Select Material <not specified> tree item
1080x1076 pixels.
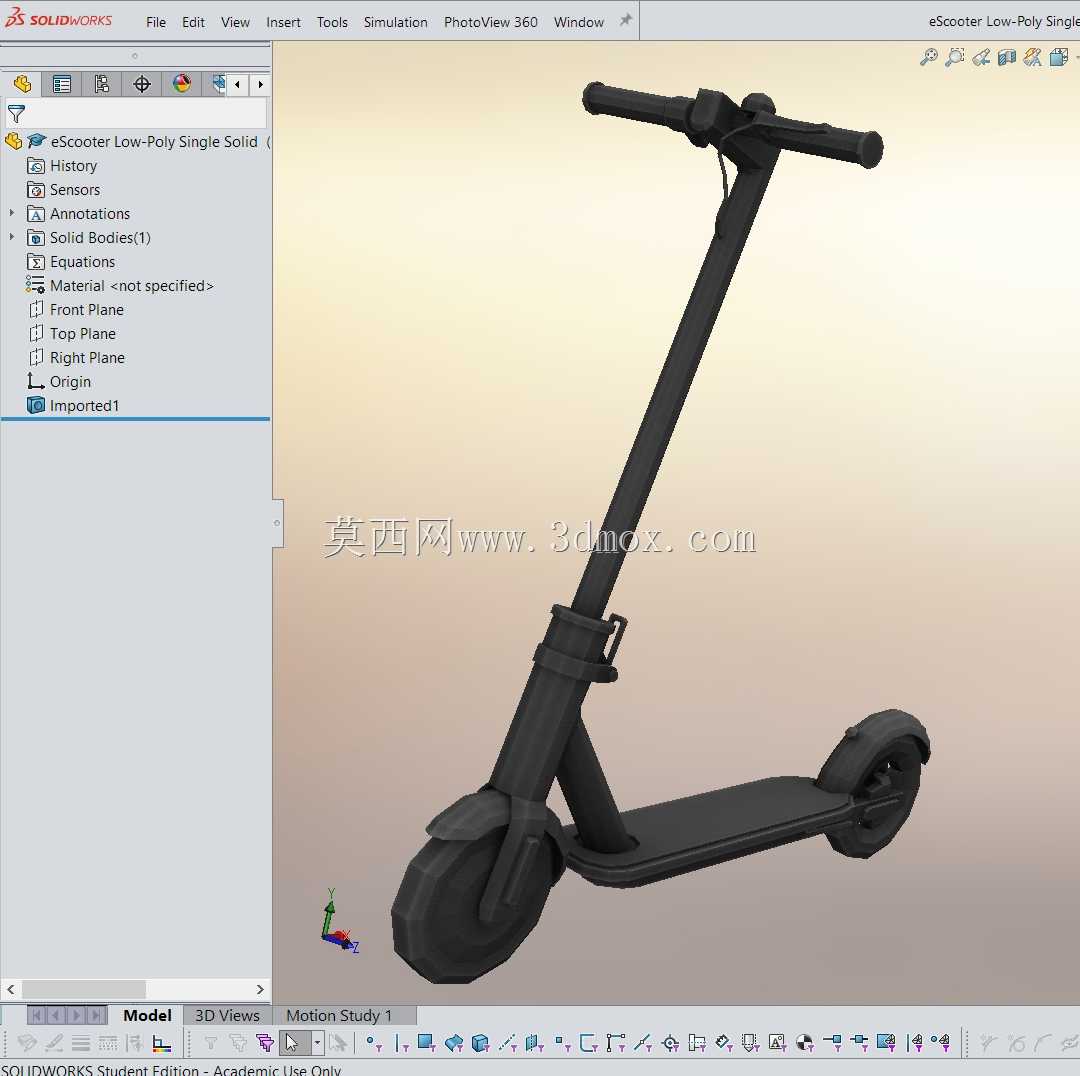point(120,285)
